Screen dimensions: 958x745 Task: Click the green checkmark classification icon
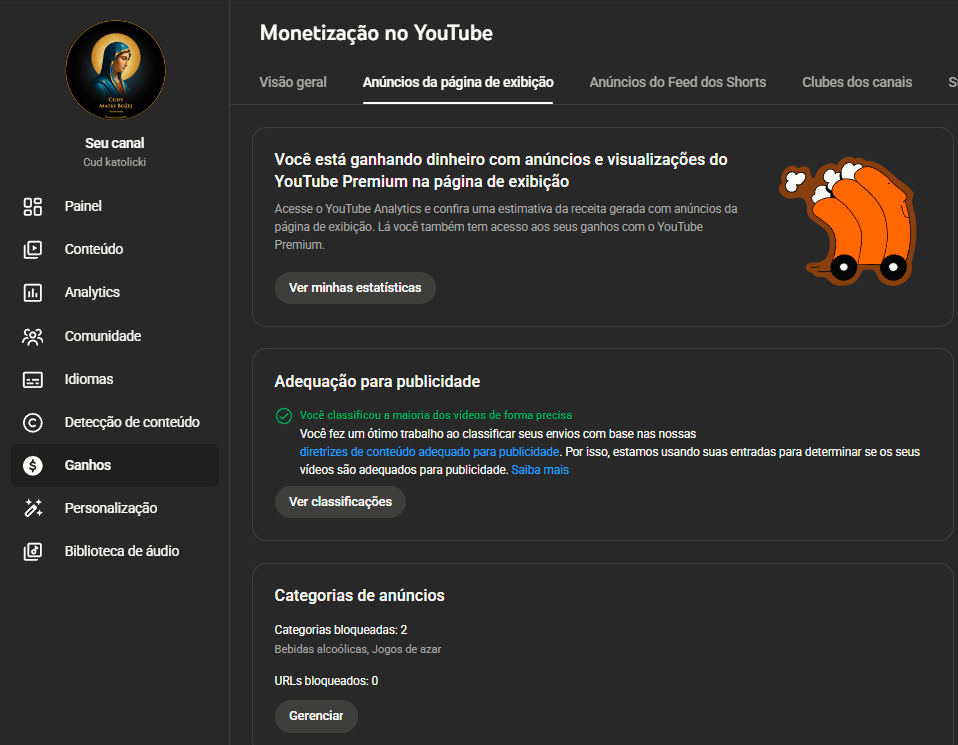[283, 416]
